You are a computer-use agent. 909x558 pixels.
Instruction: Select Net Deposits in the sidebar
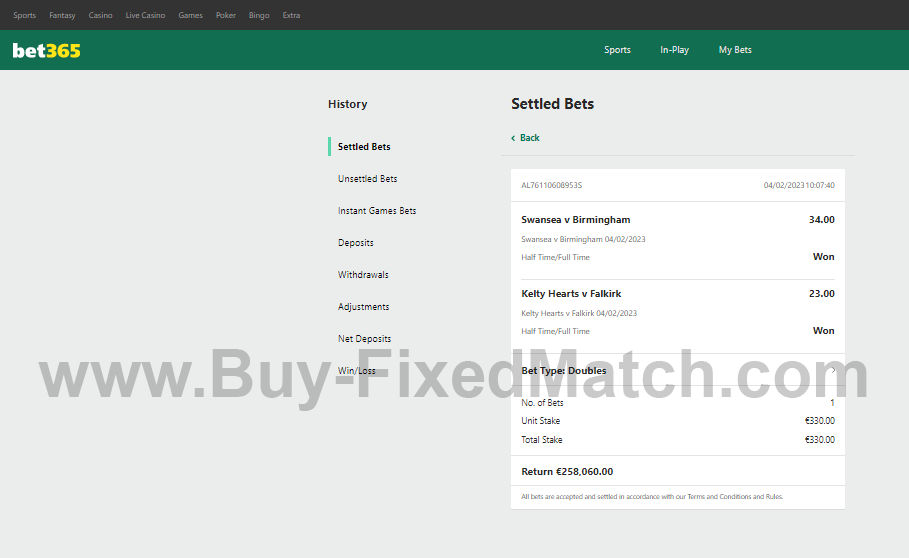pyautogui.click(x=364, y=339)
